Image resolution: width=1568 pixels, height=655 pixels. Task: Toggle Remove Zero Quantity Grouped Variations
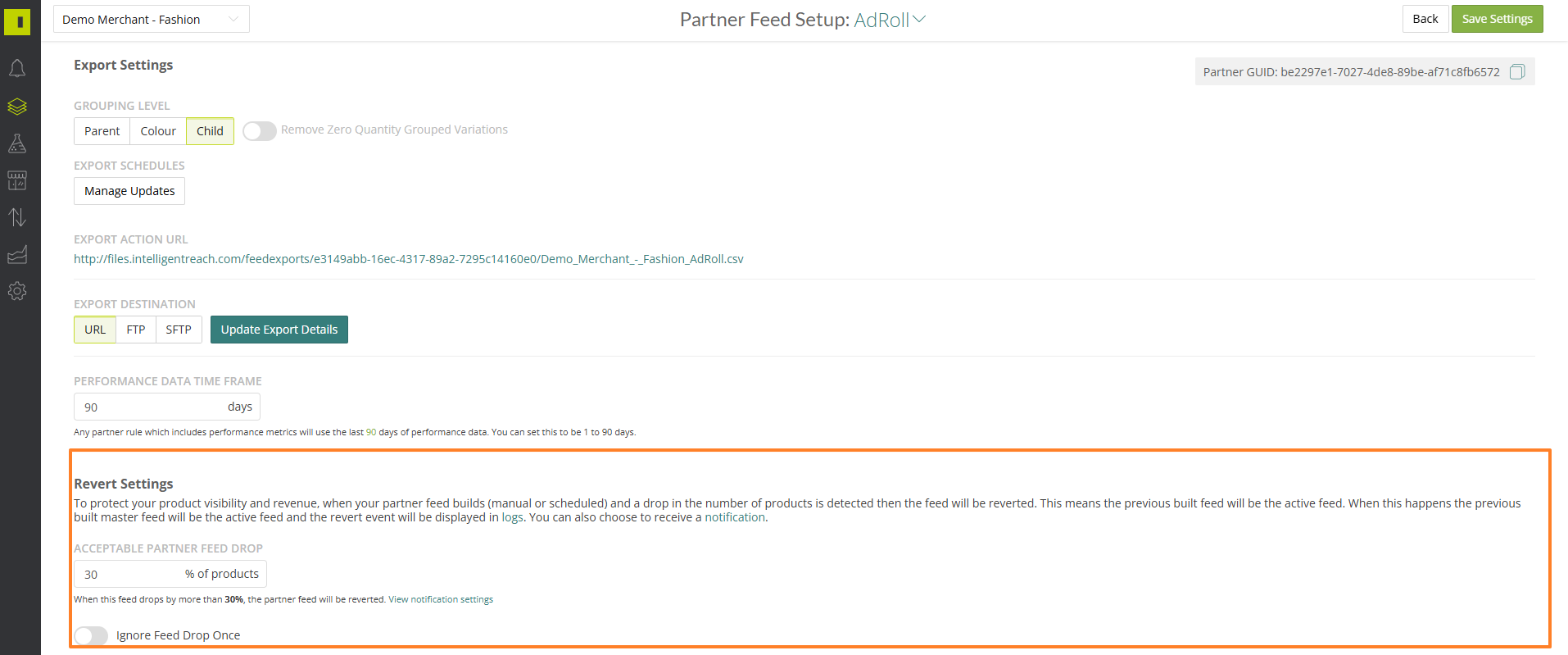point(259,131)
